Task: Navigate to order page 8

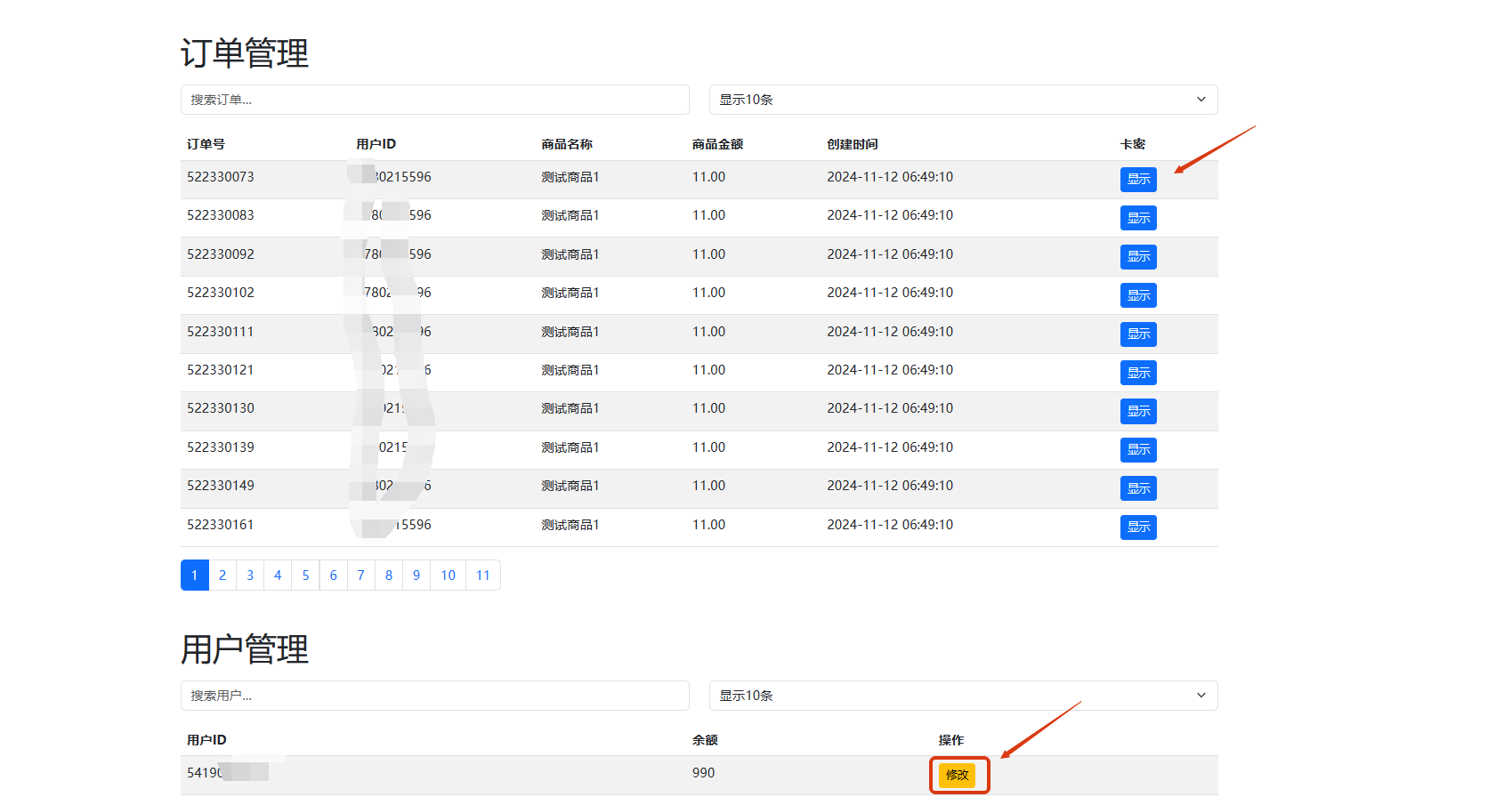Action: point(389,576)
